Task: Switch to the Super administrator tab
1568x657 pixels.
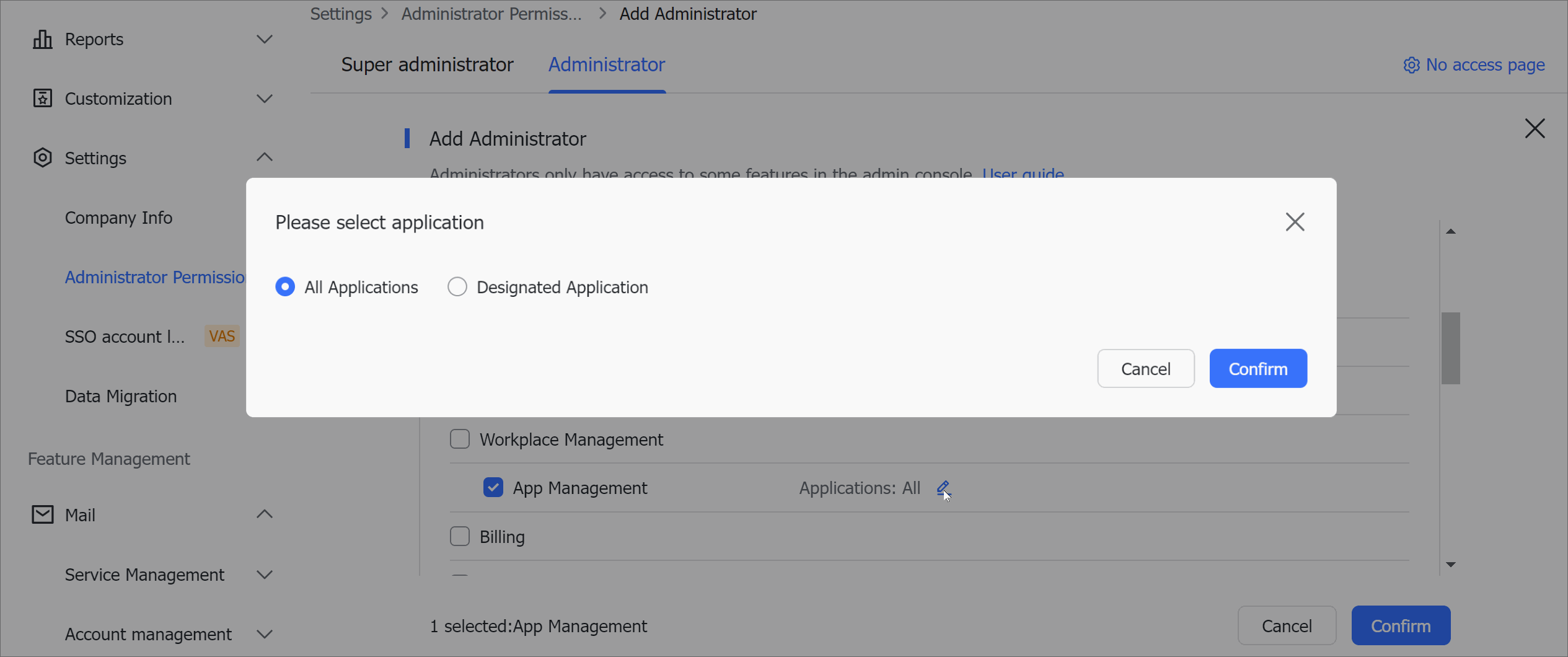Action: pos(428,64)
